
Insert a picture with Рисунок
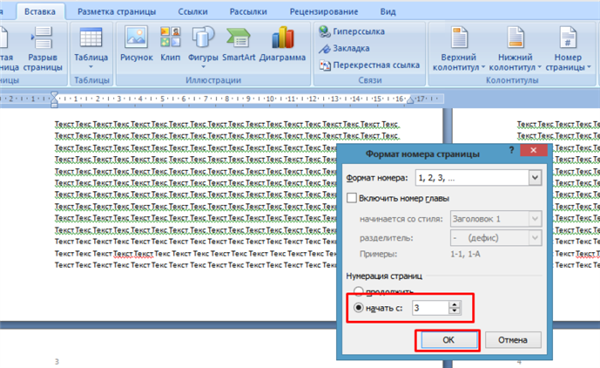click(x=136, y=44)
